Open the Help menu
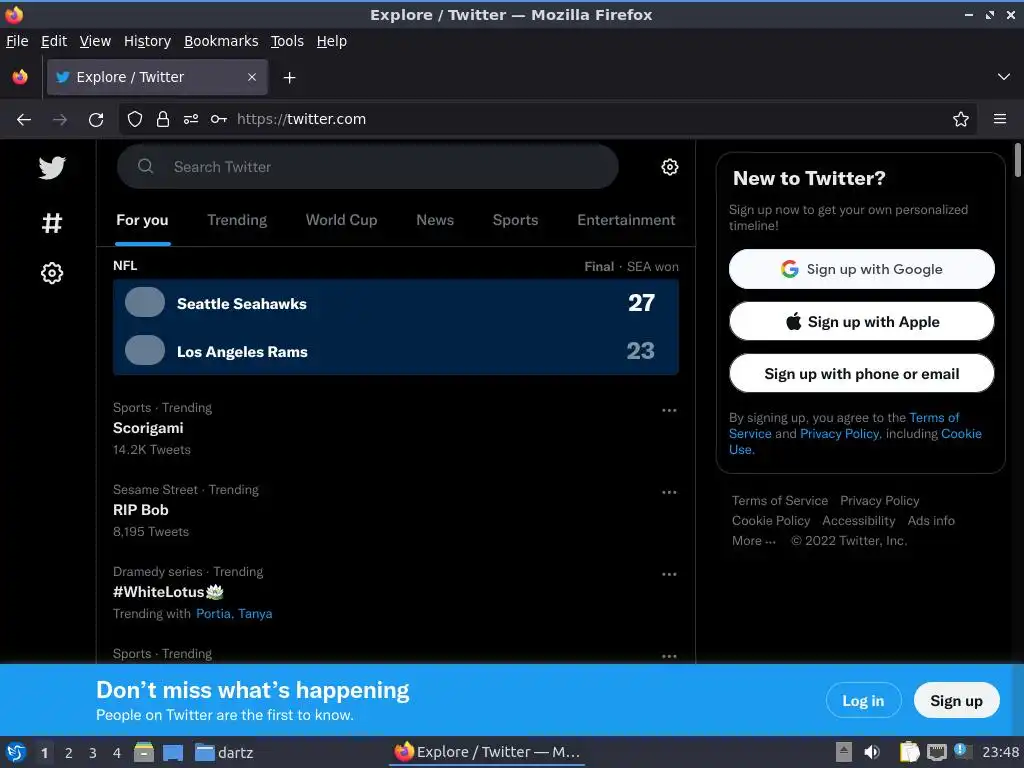Viewport: 1024px width, 768px height. pos(332,41)
